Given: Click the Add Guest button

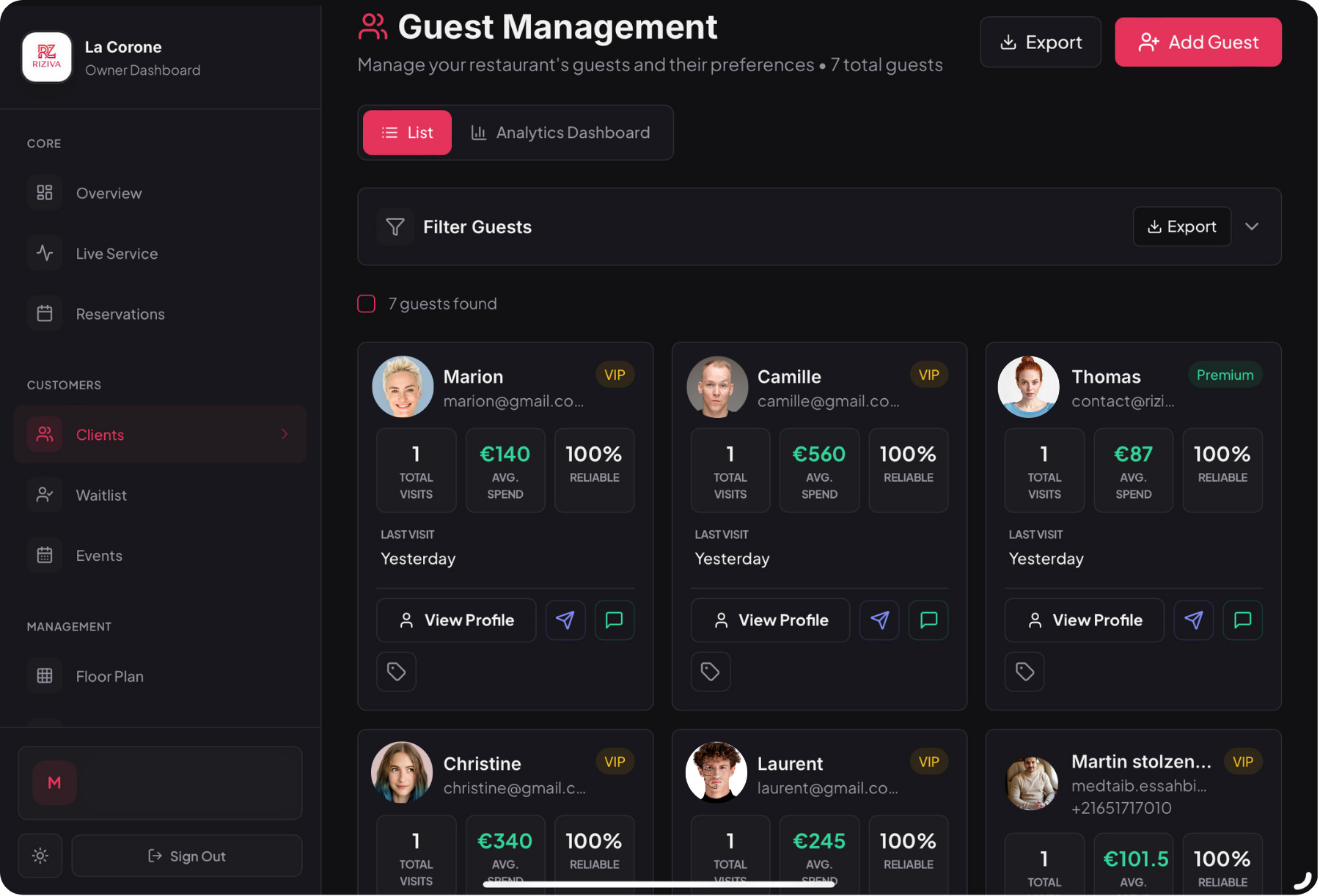Looking at the screenshot, I should click(1198, 43).
